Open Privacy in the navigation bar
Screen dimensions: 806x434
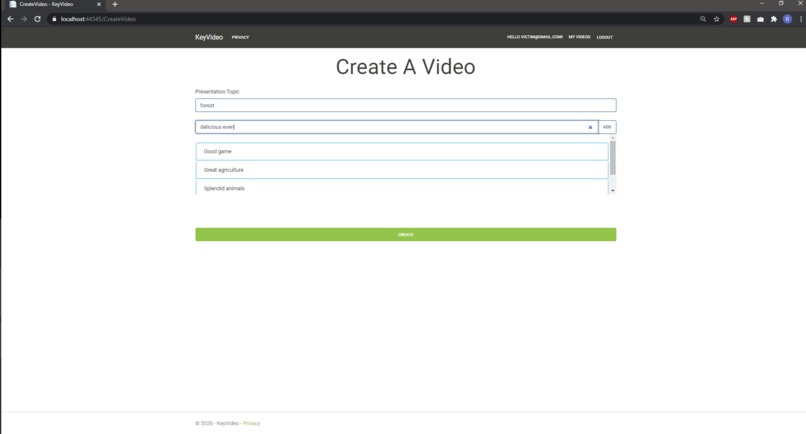pyautogui.click(x=240, y=37)
